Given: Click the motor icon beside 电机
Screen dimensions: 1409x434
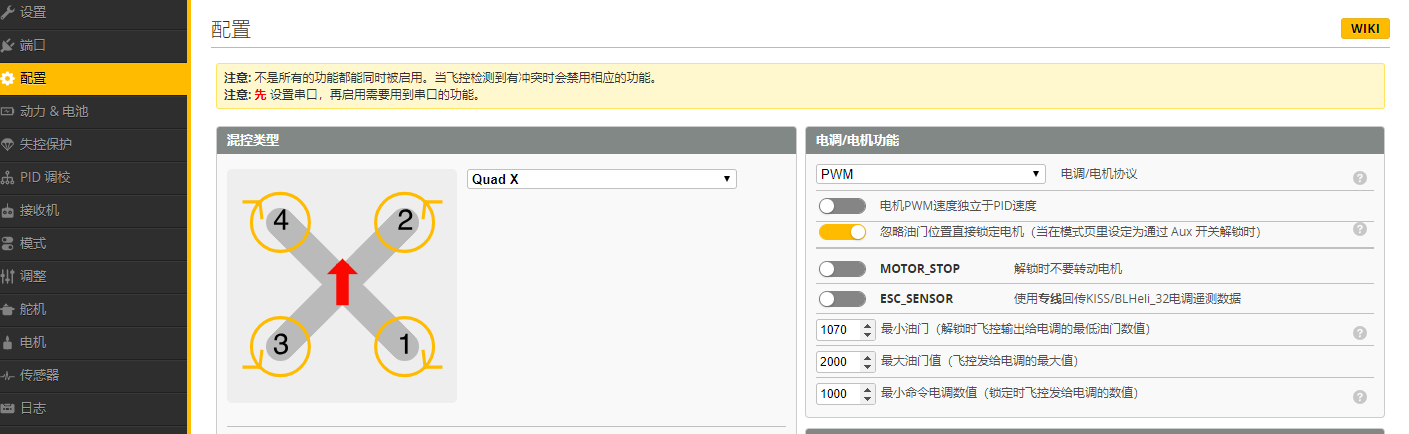Looking at the screenshot, I should (7, 342).
